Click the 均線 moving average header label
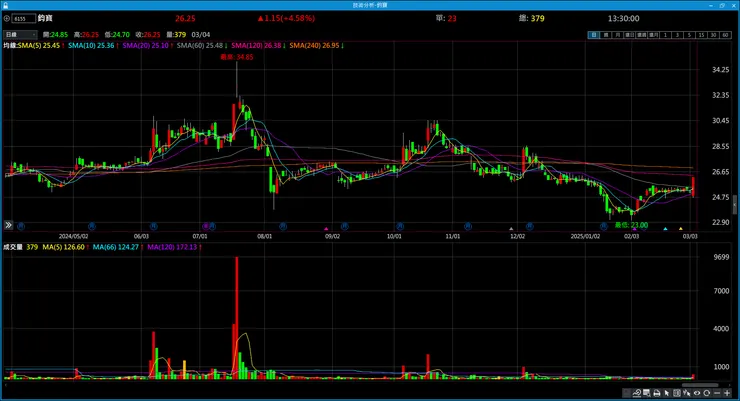 tap(10, 45)
